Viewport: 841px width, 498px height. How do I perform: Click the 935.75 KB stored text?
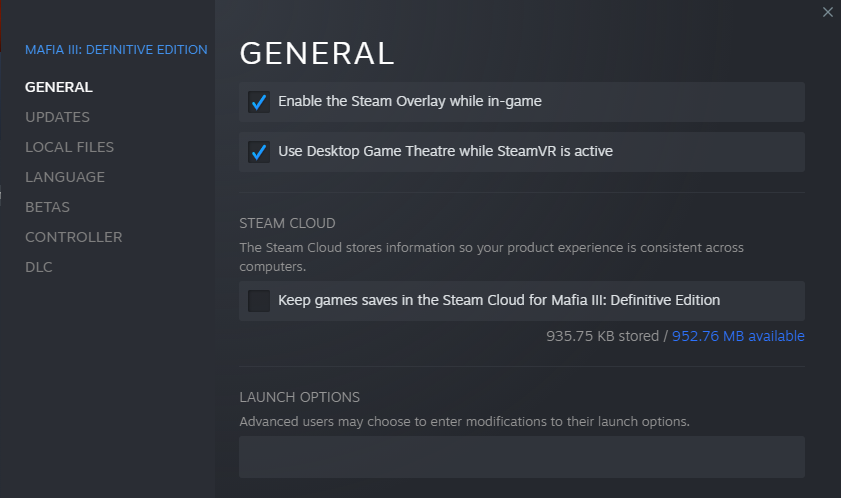tap(603, 336)
